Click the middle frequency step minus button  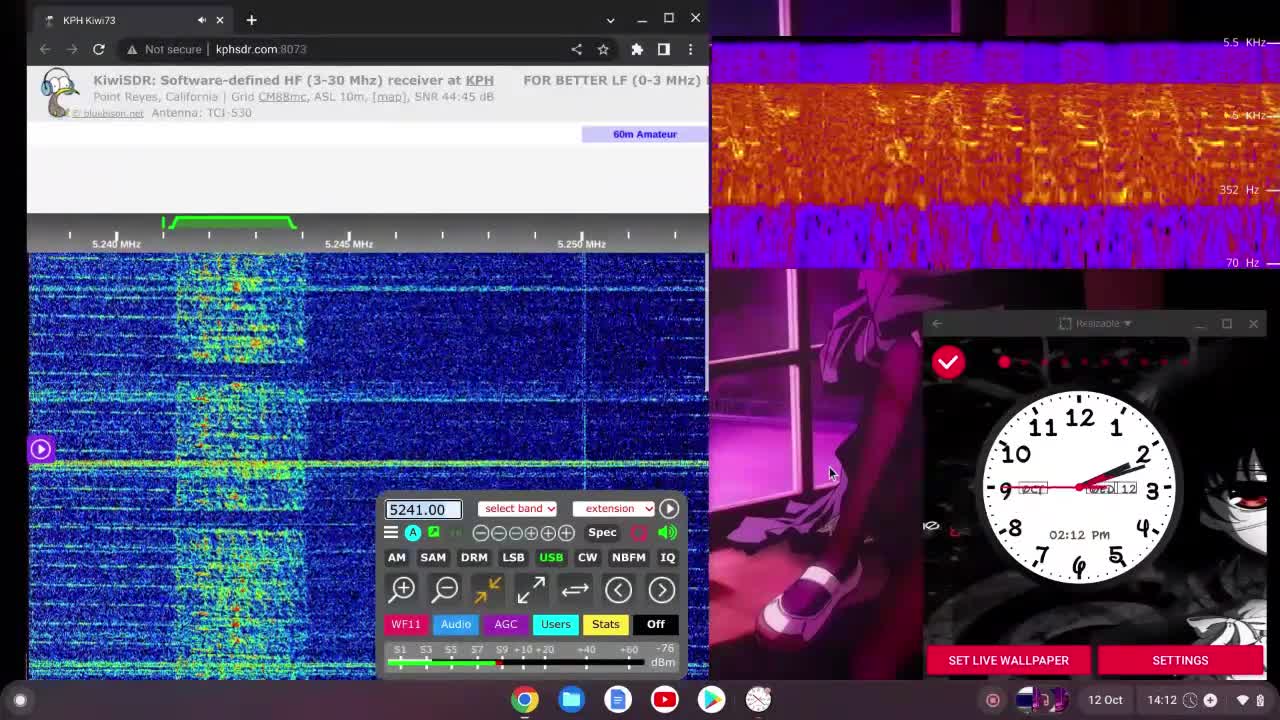coord(498,533)
